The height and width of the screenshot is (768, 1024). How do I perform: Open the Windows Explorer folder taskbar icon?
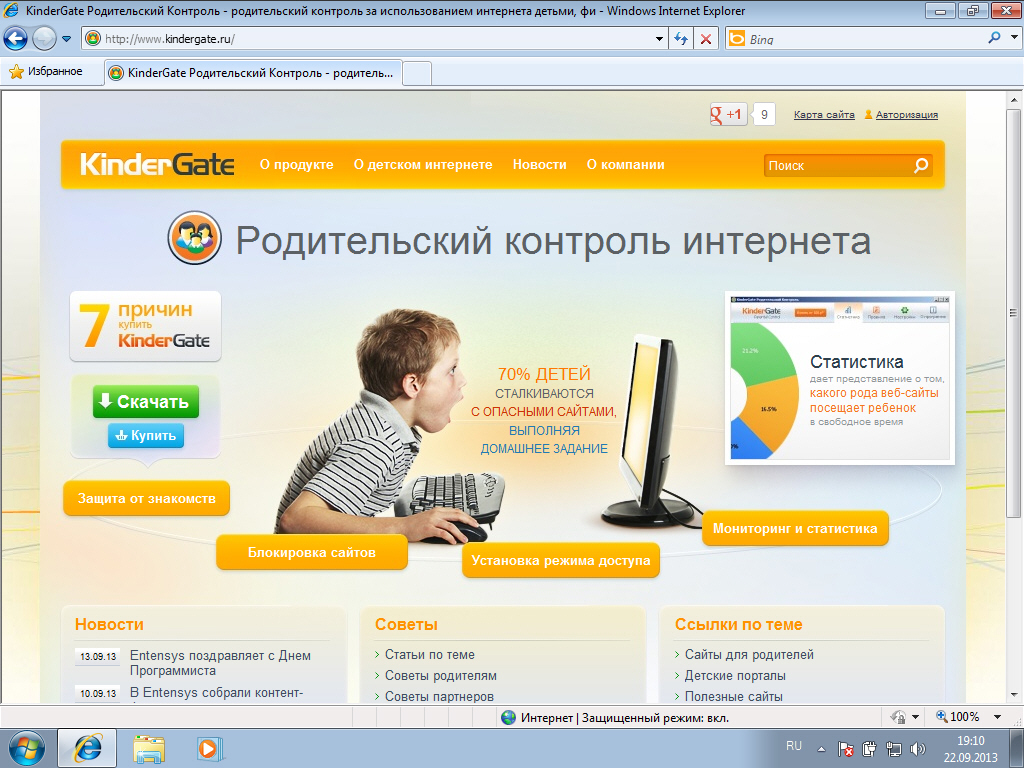[149, 748]
